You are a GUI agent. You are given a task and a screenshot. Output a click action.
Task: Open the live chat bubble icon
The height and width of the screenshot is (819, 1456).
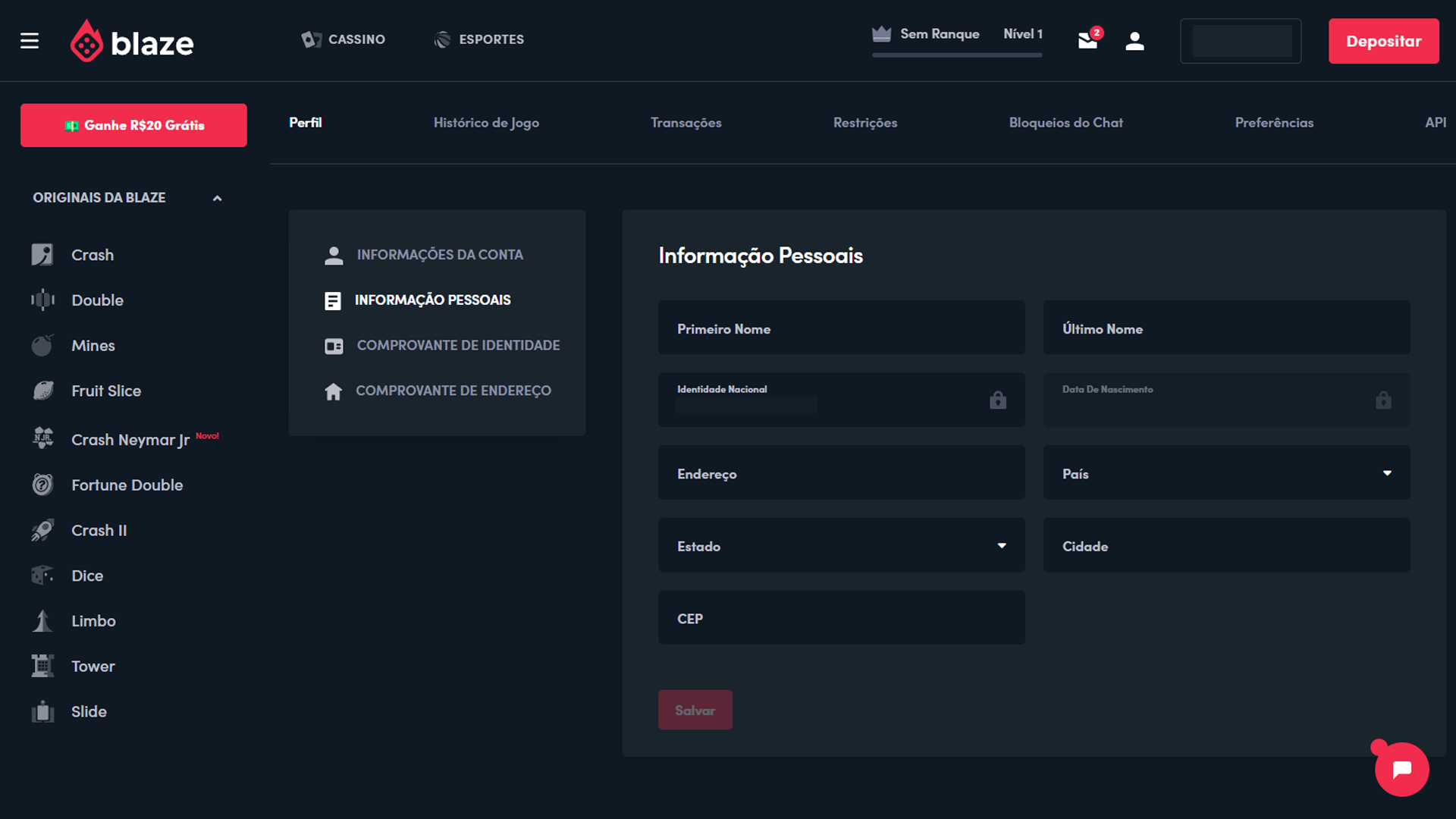[1401, 769]
